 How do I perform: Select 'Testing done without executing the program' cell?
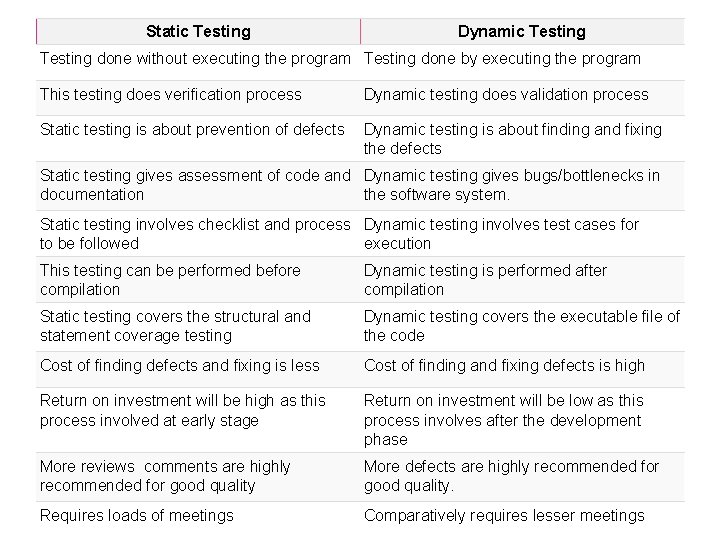click(x=198, y=62)
